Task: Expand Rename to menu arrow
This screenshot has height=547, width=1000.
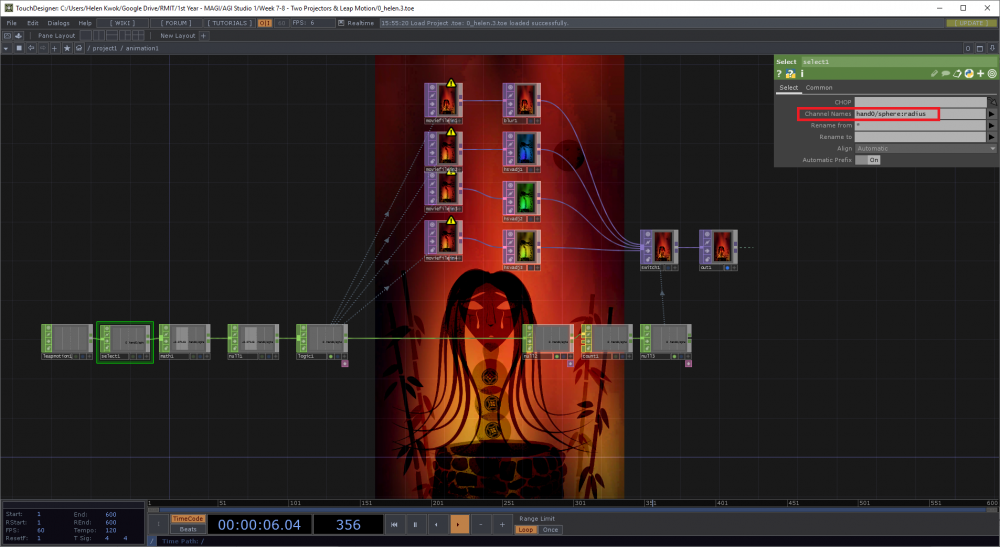Action: tap(992, 137)
